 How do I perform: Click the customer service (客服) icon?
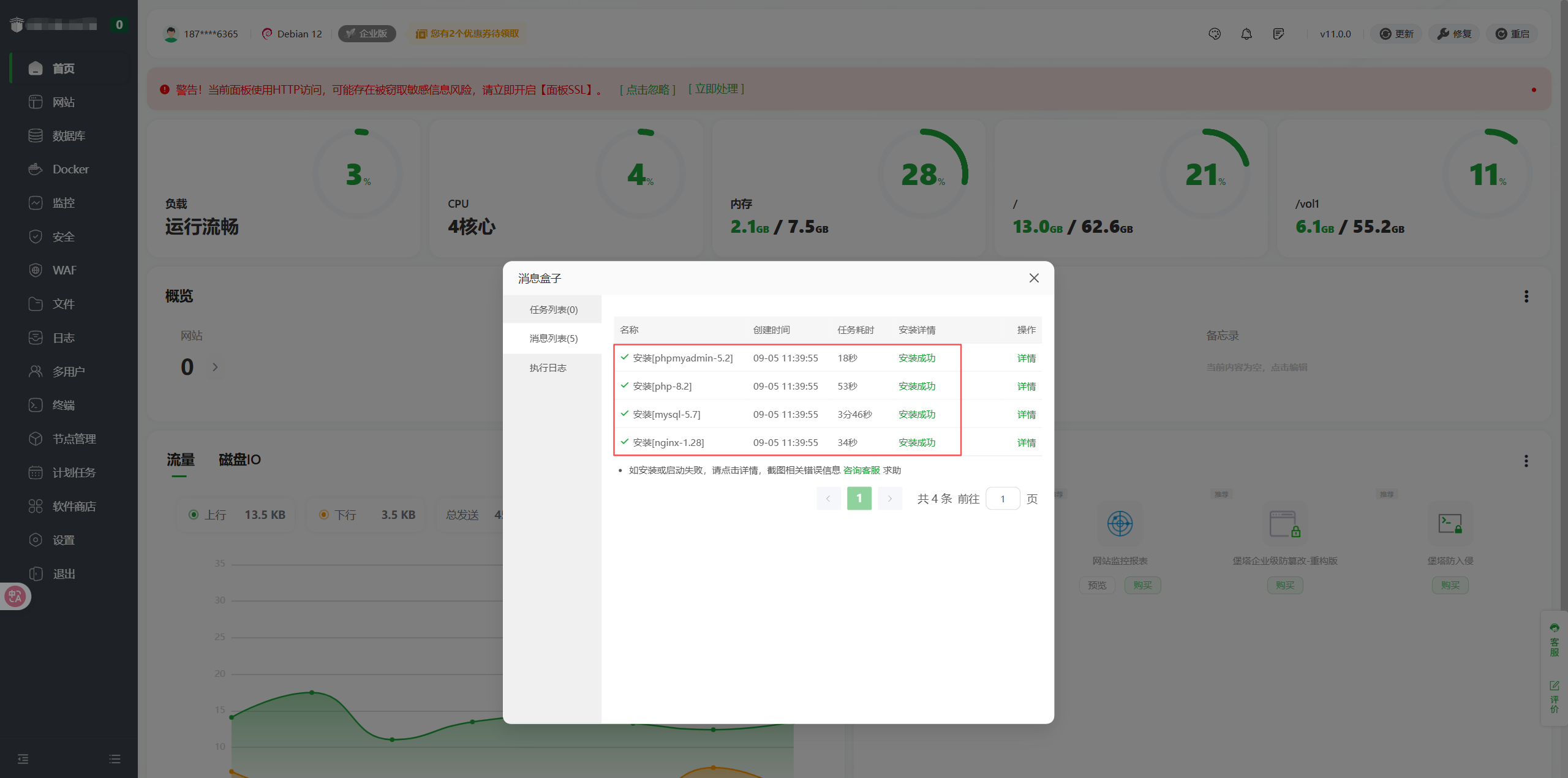tap(1555, 640)
